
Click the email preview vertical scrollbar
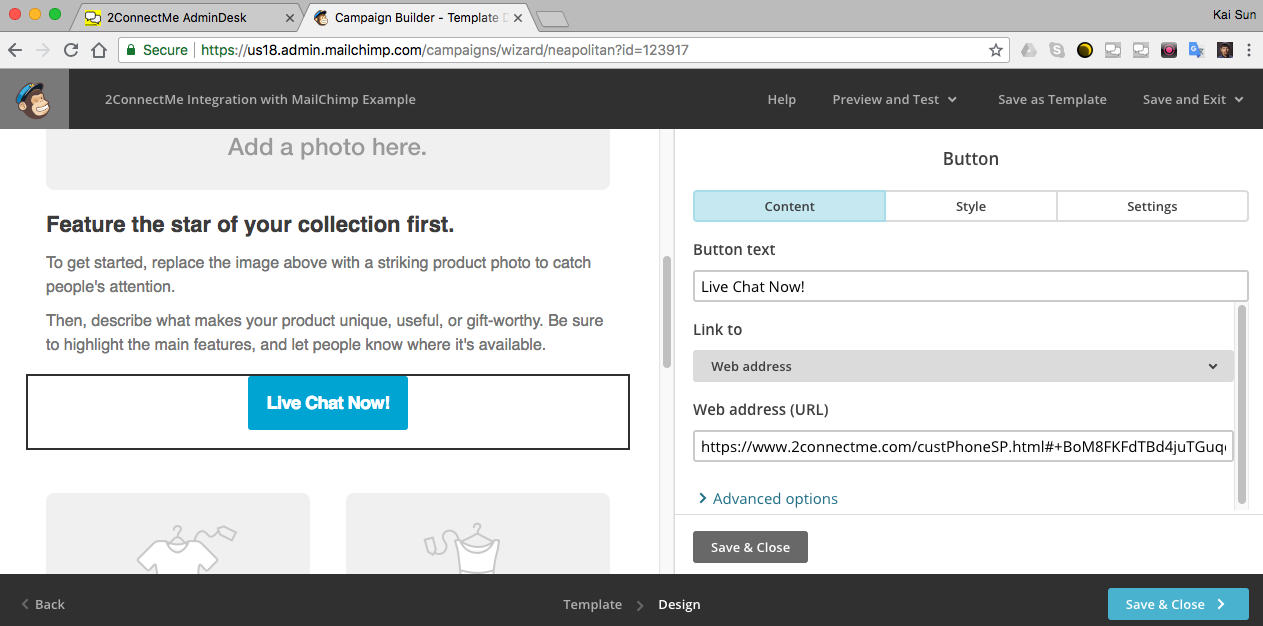(x=666, y=312)
